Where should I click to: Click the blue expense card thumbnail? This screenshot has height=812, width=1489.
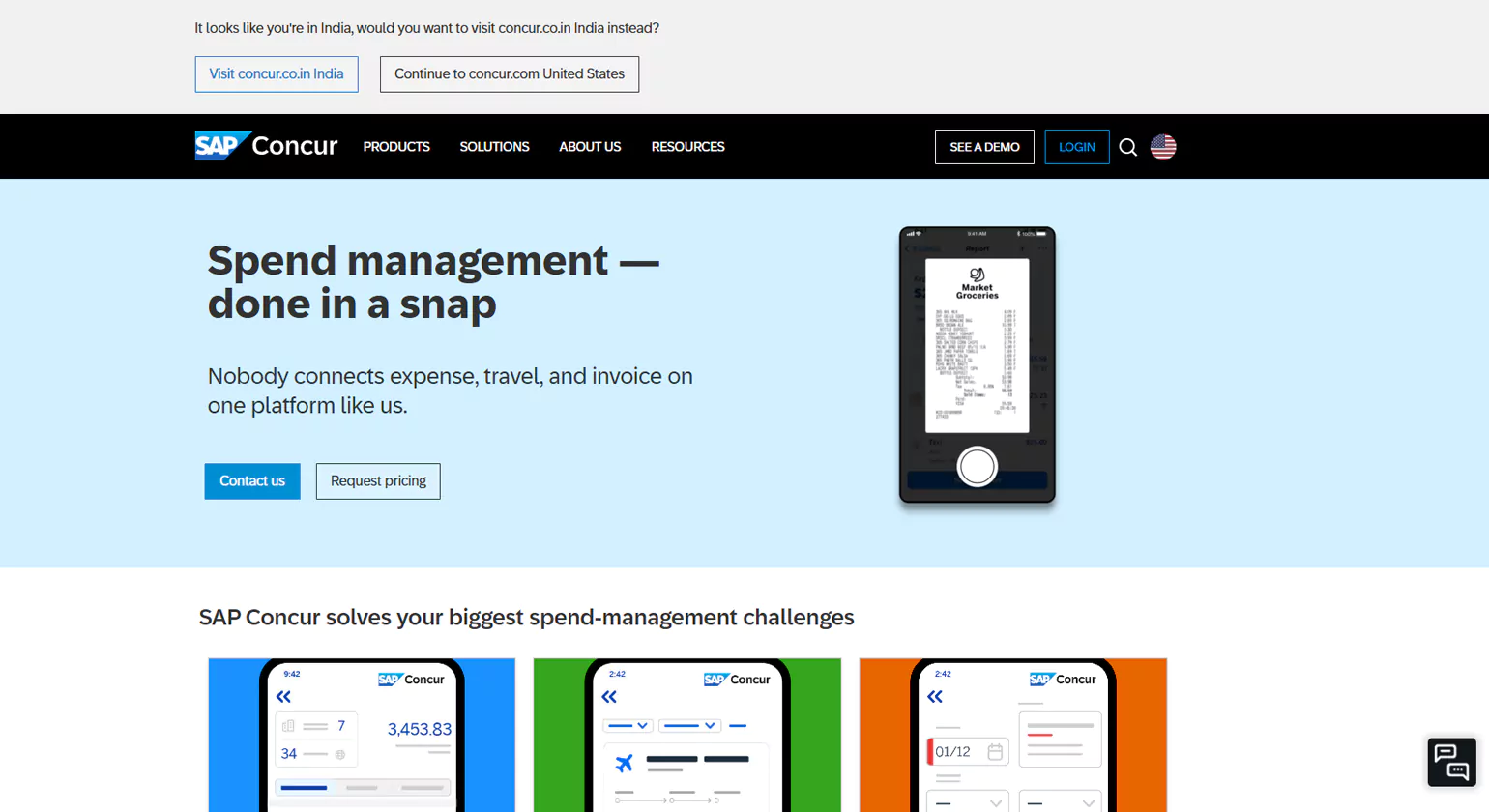362,735
